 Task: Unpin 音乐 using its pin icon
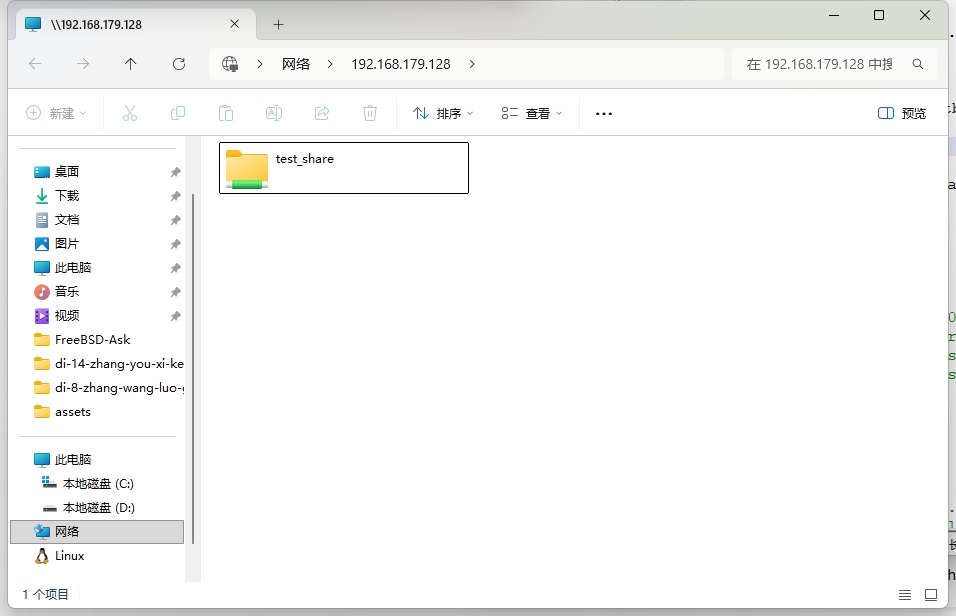point(176,292)
